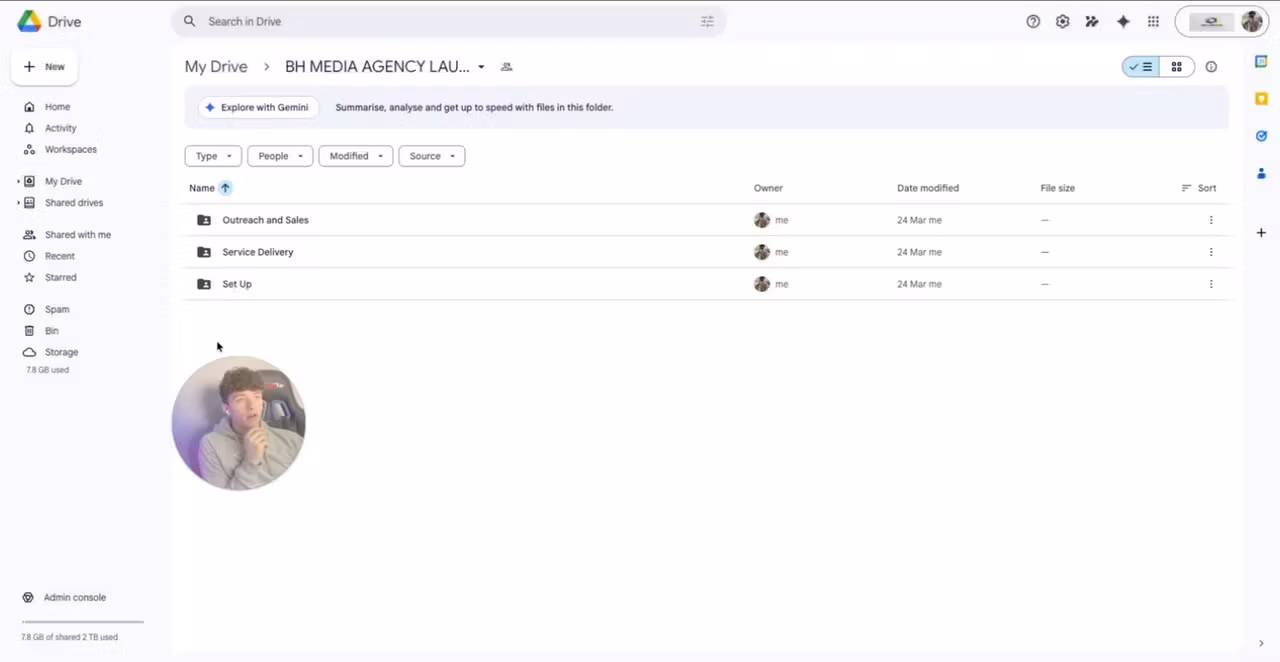Open Google Tasks from the side panel
Viewport: 1280px width, 662px height.
[x=1261, y=135]
